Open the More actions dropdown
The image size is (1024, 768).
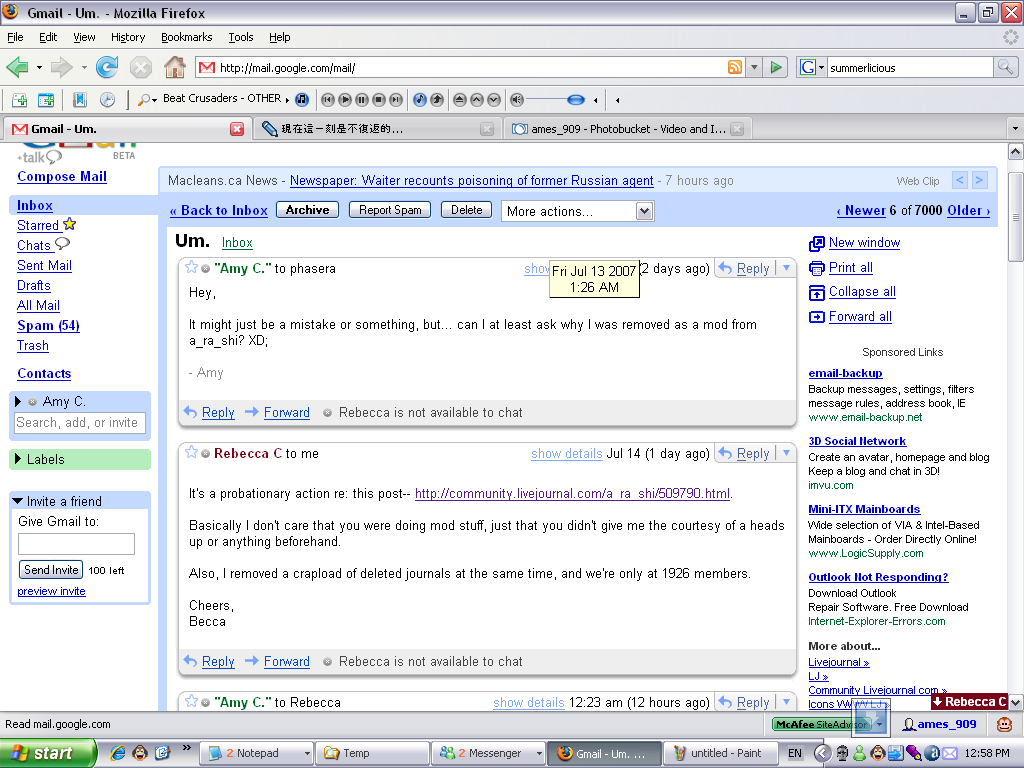pyautogui.click(x=577, y=211)
